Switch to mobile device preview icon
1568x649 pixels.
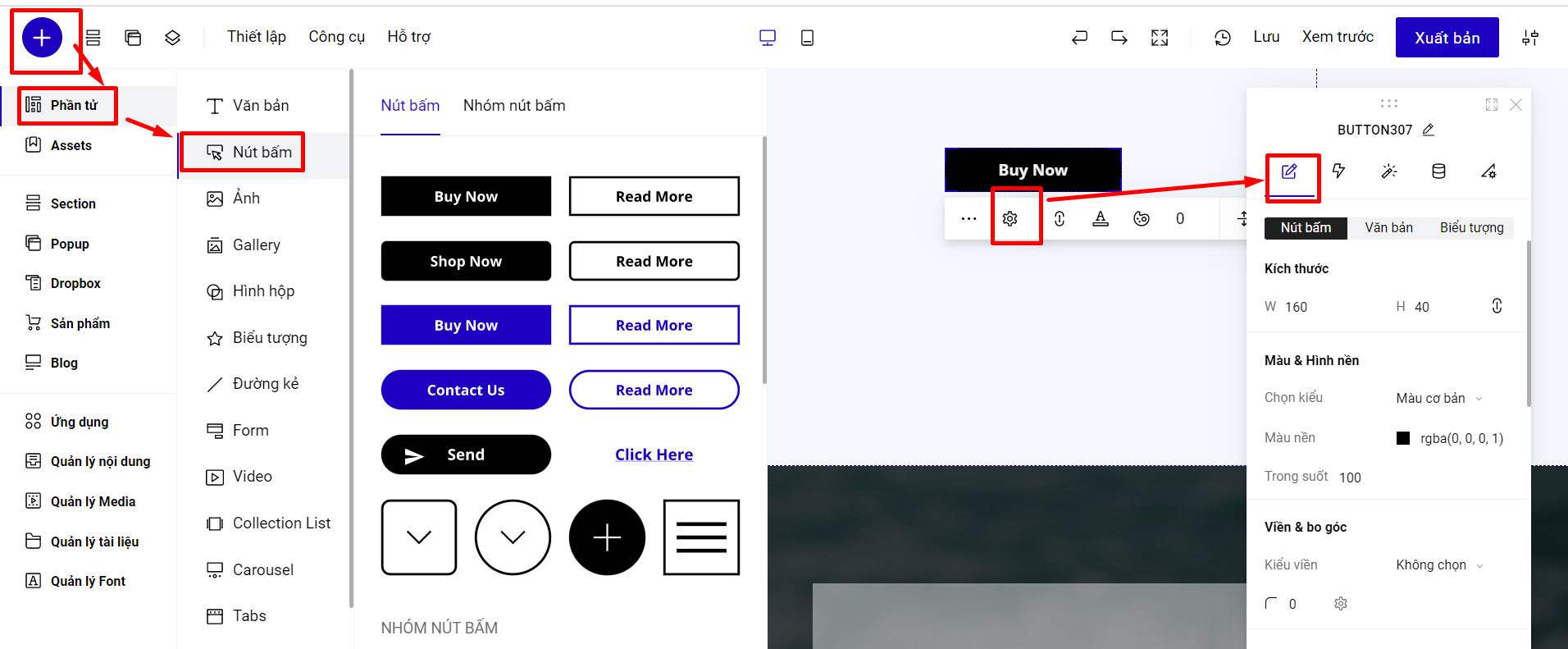[x=807, y=38]
